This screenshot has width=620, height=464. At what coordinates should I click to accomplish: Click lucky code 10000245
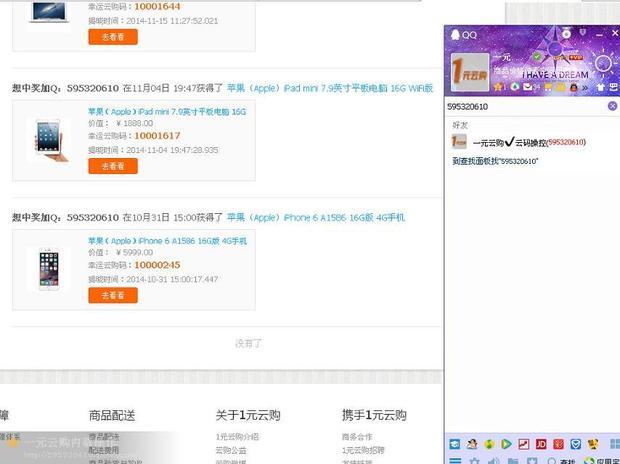[157, 265]
